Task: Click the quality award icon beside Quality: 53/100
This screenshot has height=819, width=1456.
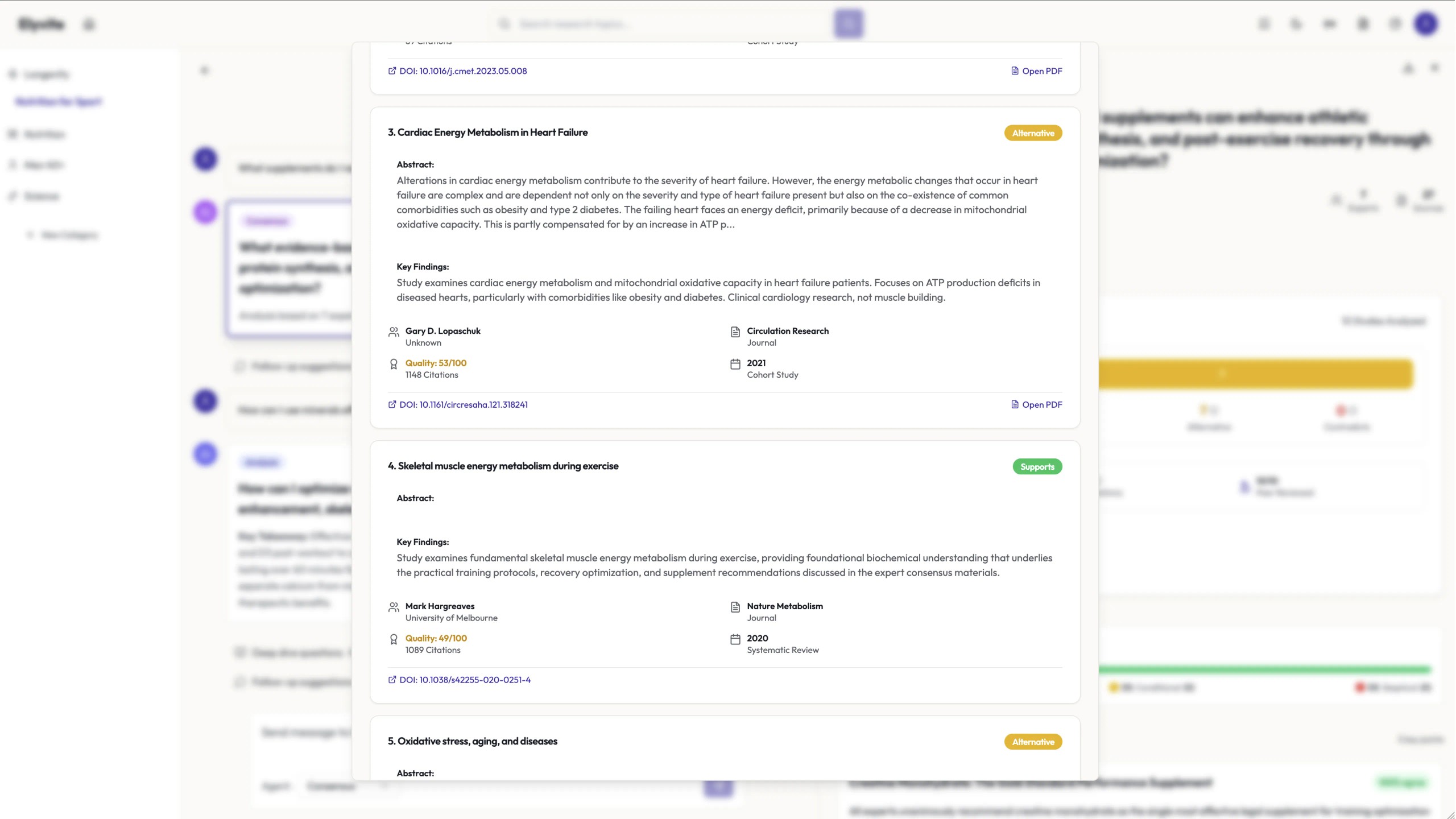Action: 394,364
